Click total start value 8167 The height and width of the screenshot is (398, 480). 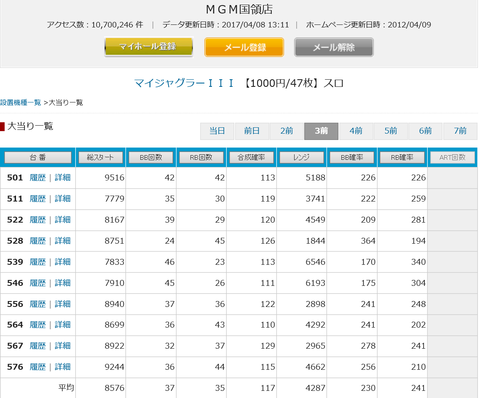(114, 220)
